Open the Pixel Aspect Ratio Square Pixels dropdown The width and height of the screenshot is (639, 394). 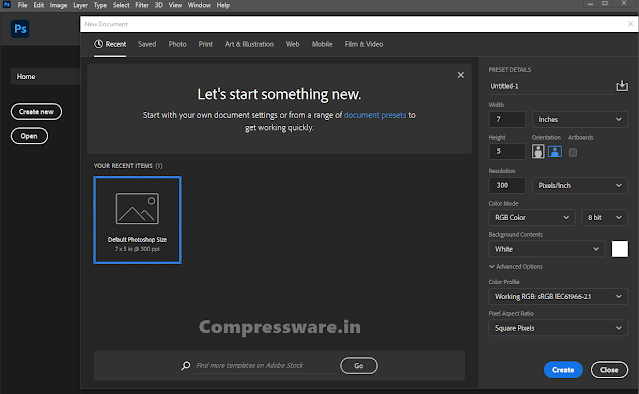[x=558, y=328]
